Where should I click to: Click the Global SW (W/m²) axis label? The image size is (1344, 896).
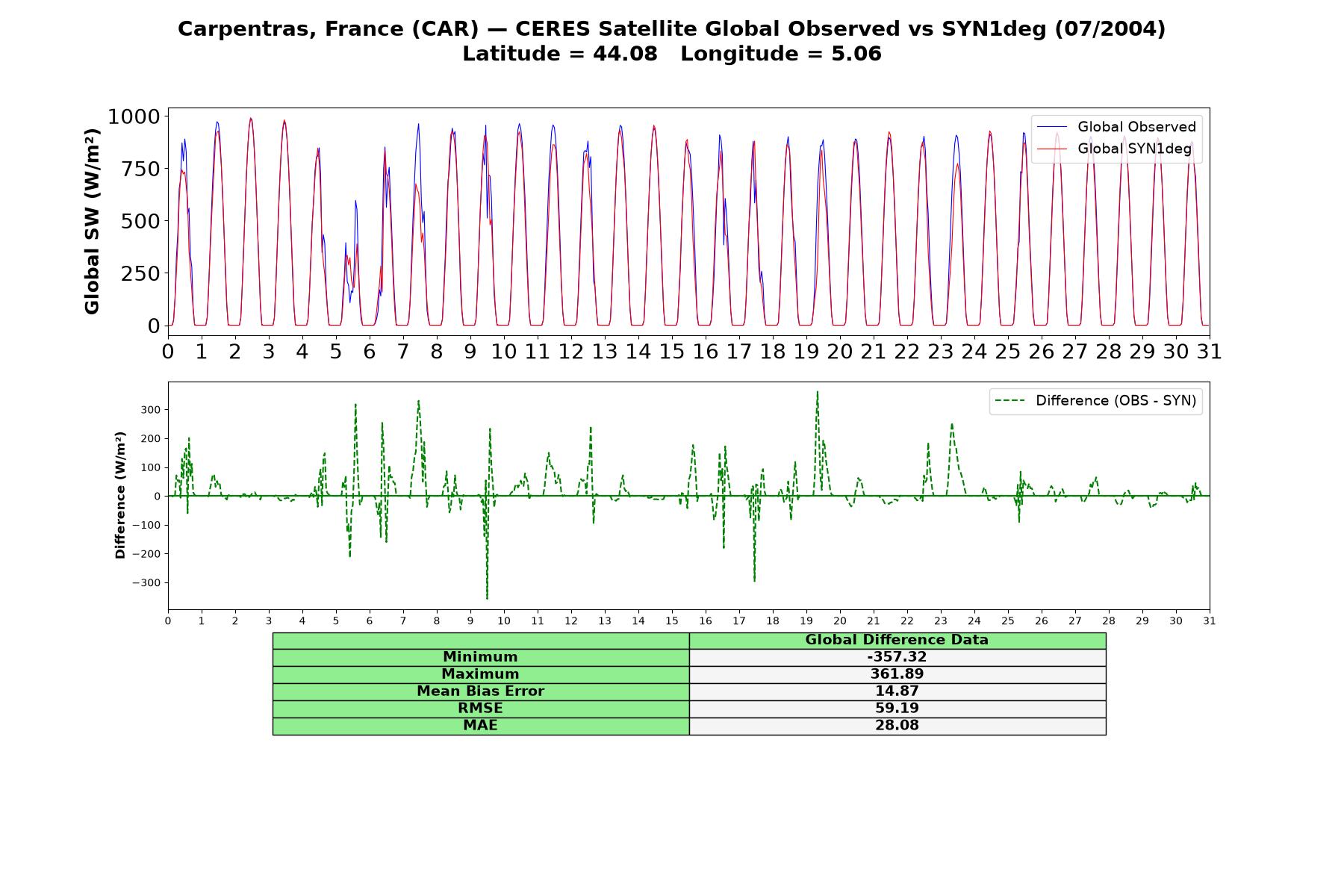(x=92, y=221)
